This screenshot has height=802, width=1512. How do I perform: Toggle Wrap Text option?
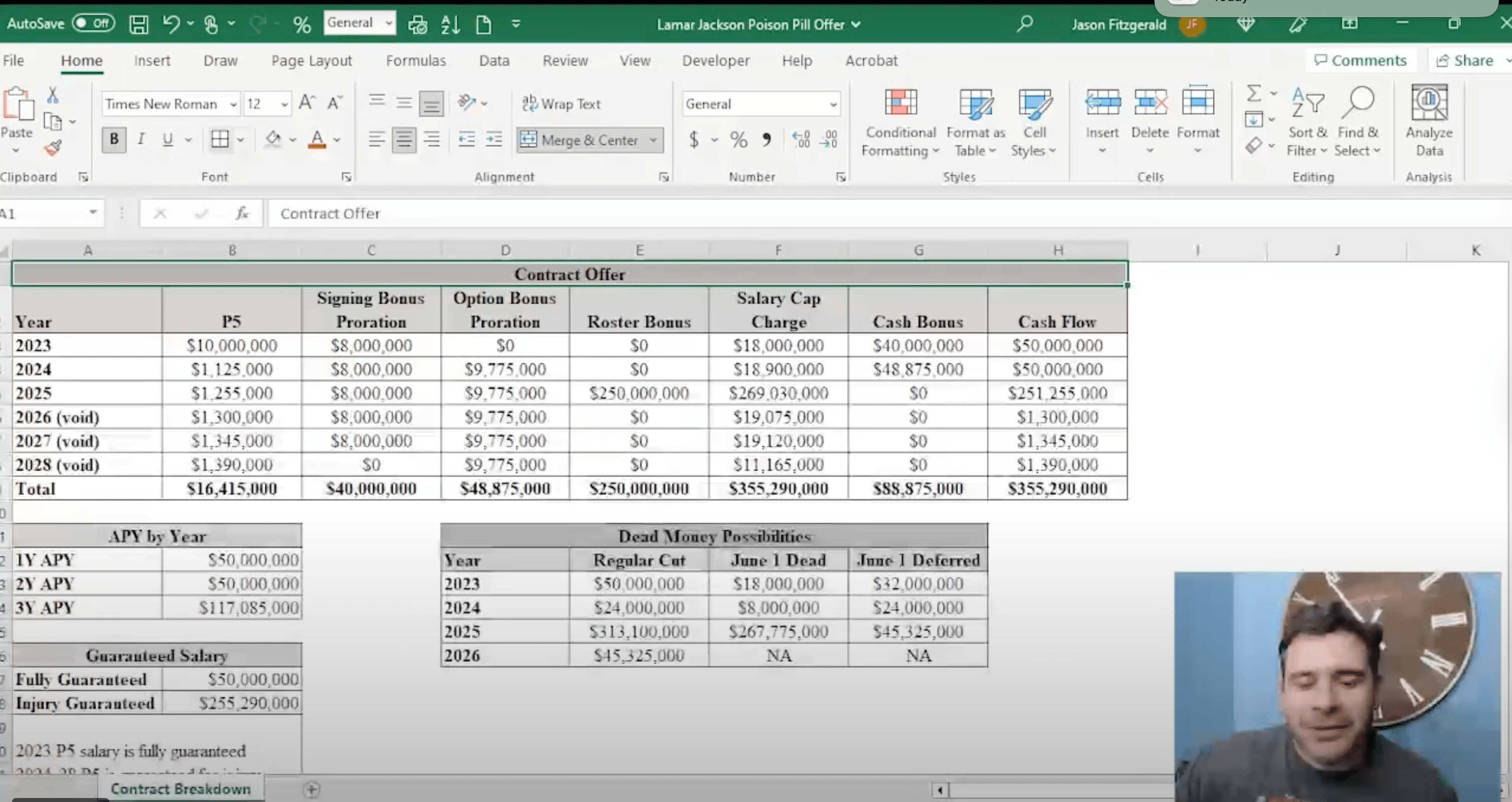tap(561, 104)
